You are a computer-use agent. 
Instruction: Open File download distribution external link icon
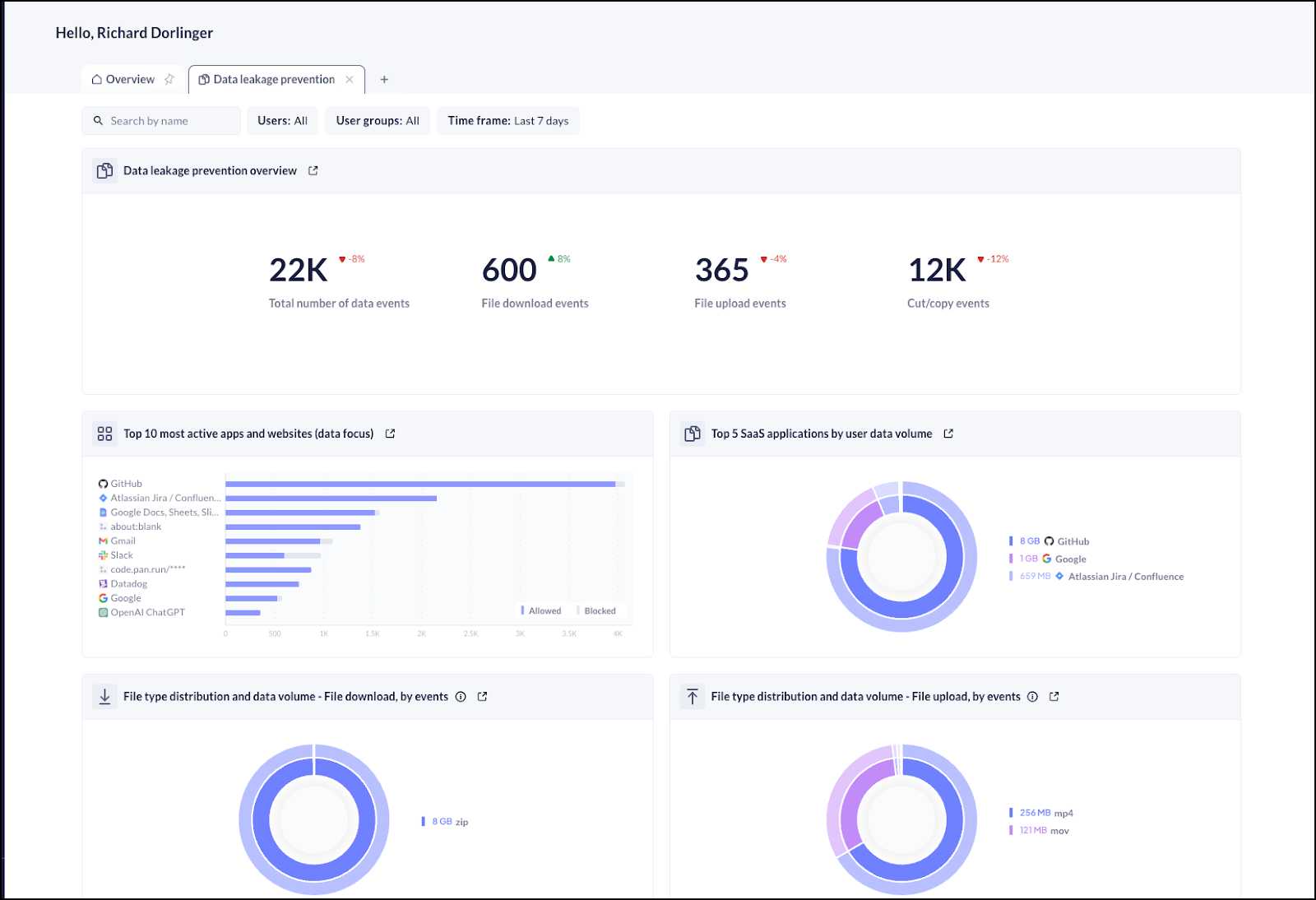pyautogui.click(x=482, y=697)
